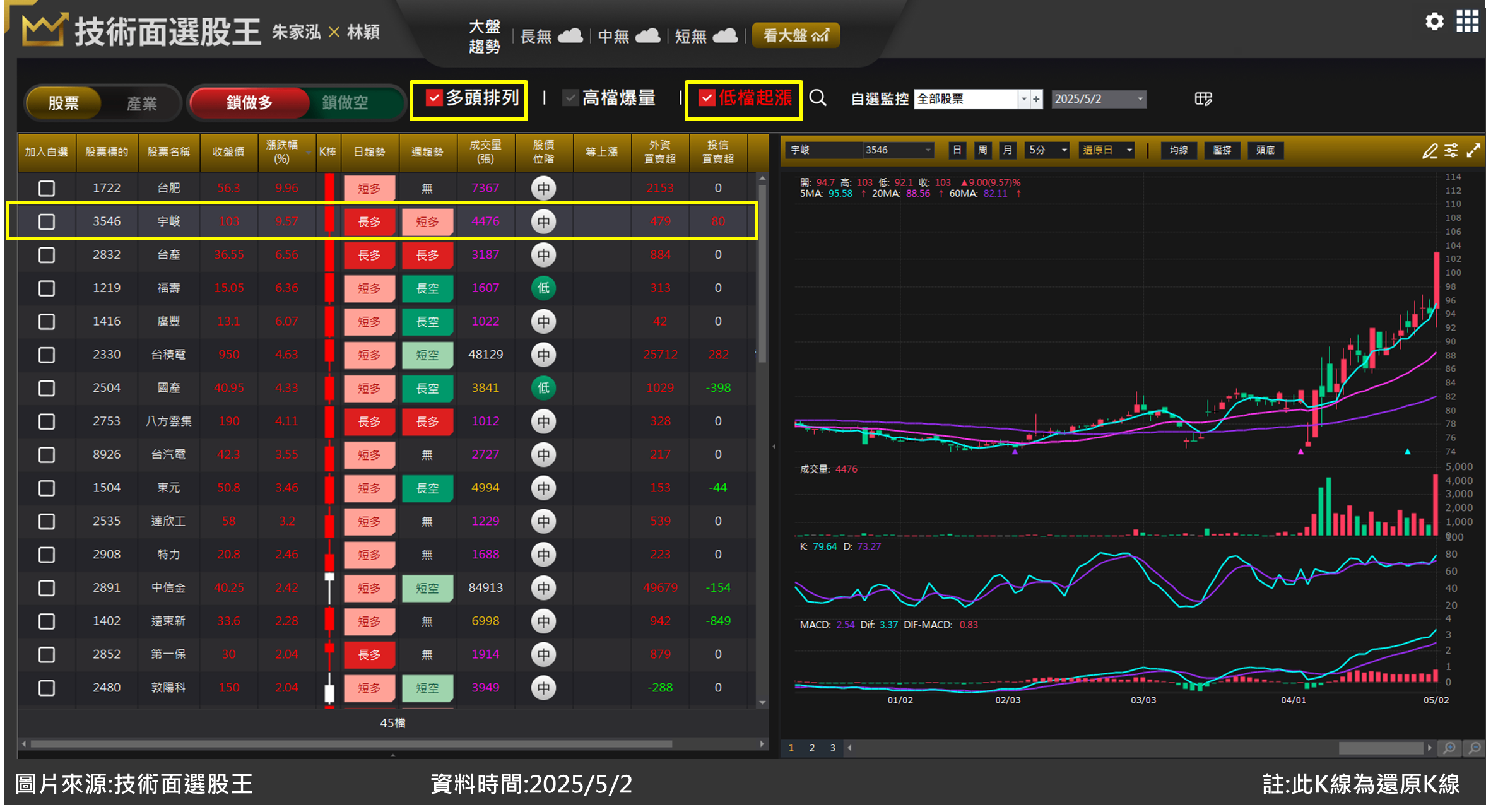
Task: Click the crown logo icon
Action: point(44,30)
